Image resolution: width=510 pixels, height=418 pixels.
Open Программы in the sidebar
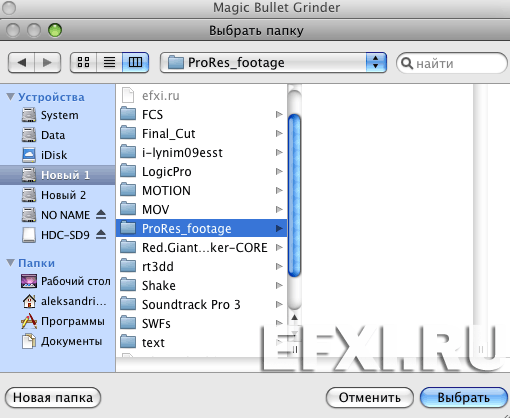(x=57, y=321)
